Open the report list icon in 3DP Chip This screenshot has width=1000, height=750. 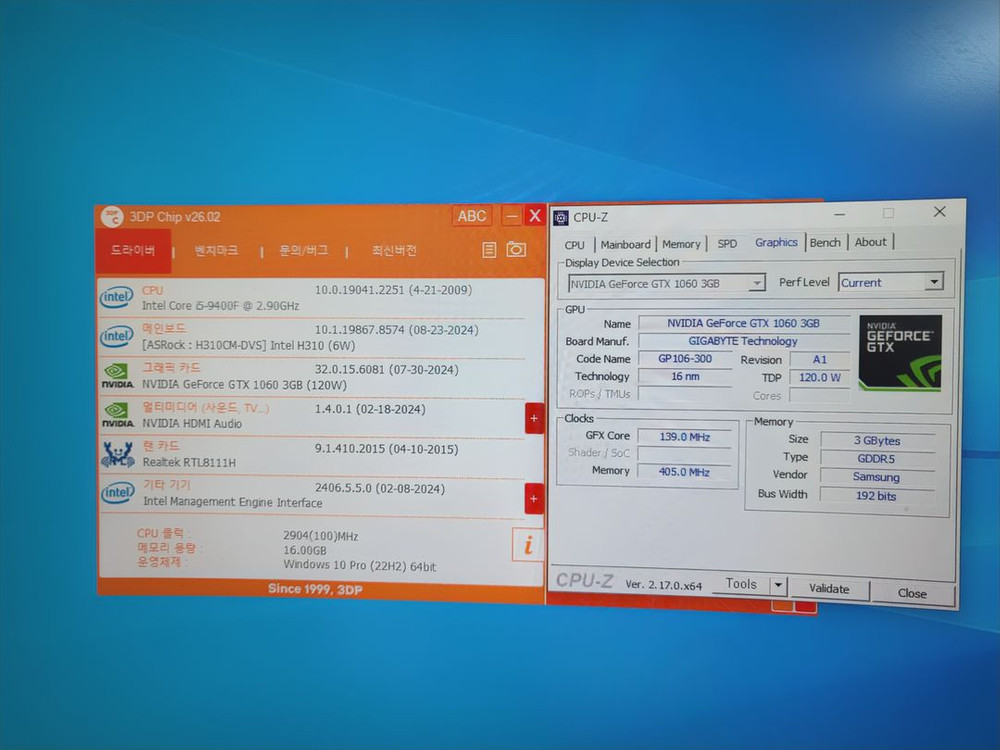[489, 250]
